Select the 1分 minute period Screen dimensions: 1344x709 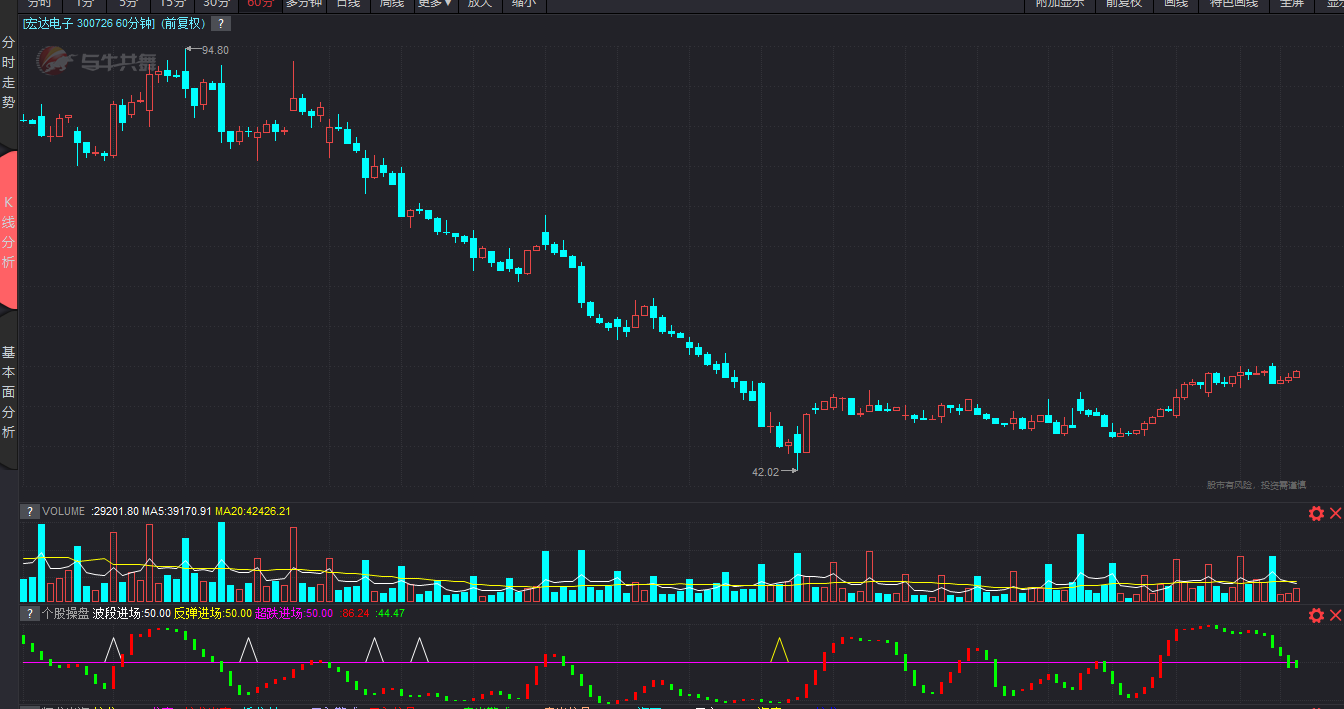(85, 4)
